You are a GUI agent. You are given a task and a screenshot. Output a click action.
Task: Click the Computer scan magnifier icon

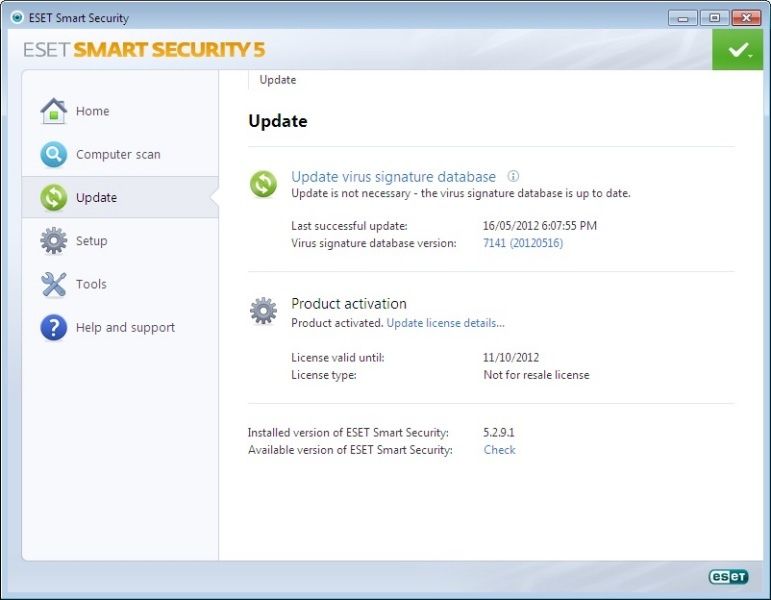pos(54,154)
